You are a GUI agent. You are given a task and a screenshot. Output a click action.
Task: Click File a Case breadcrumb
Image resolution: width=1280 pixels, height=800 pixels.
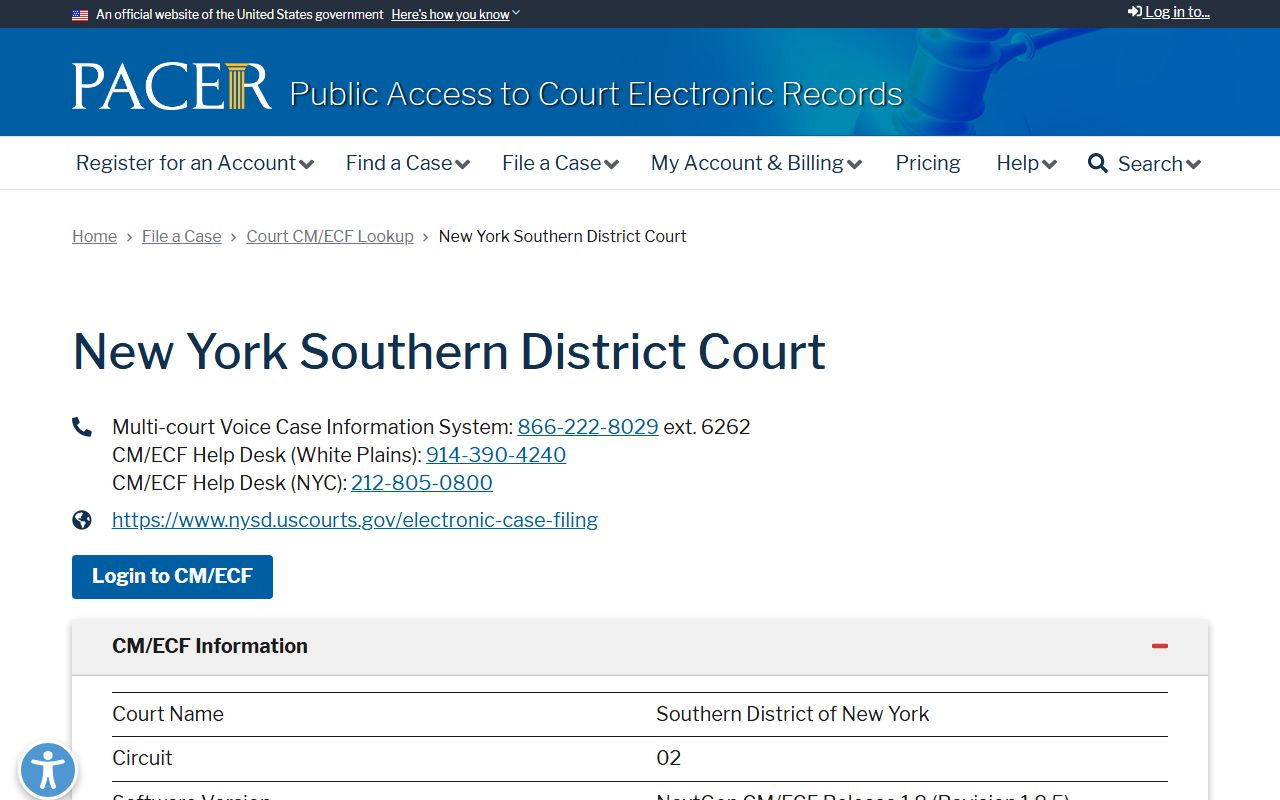(182, 236)
